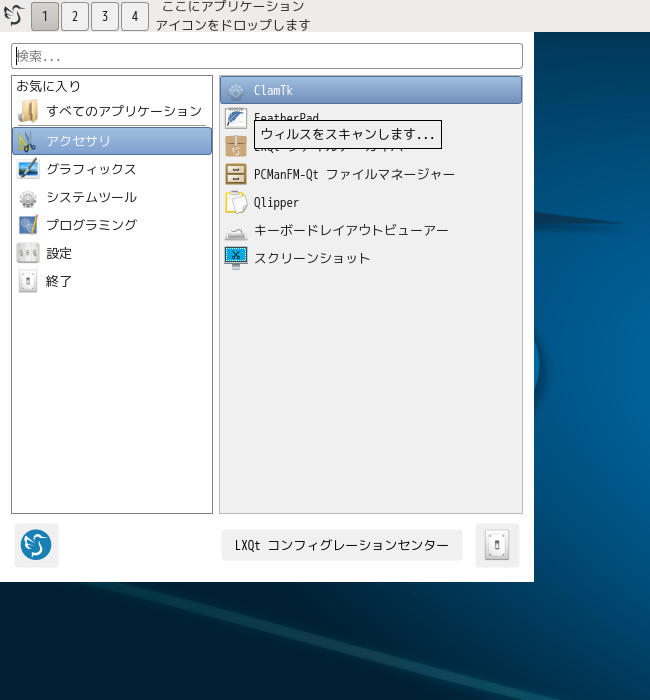Launch ClamTk application entry

(371, 90)
